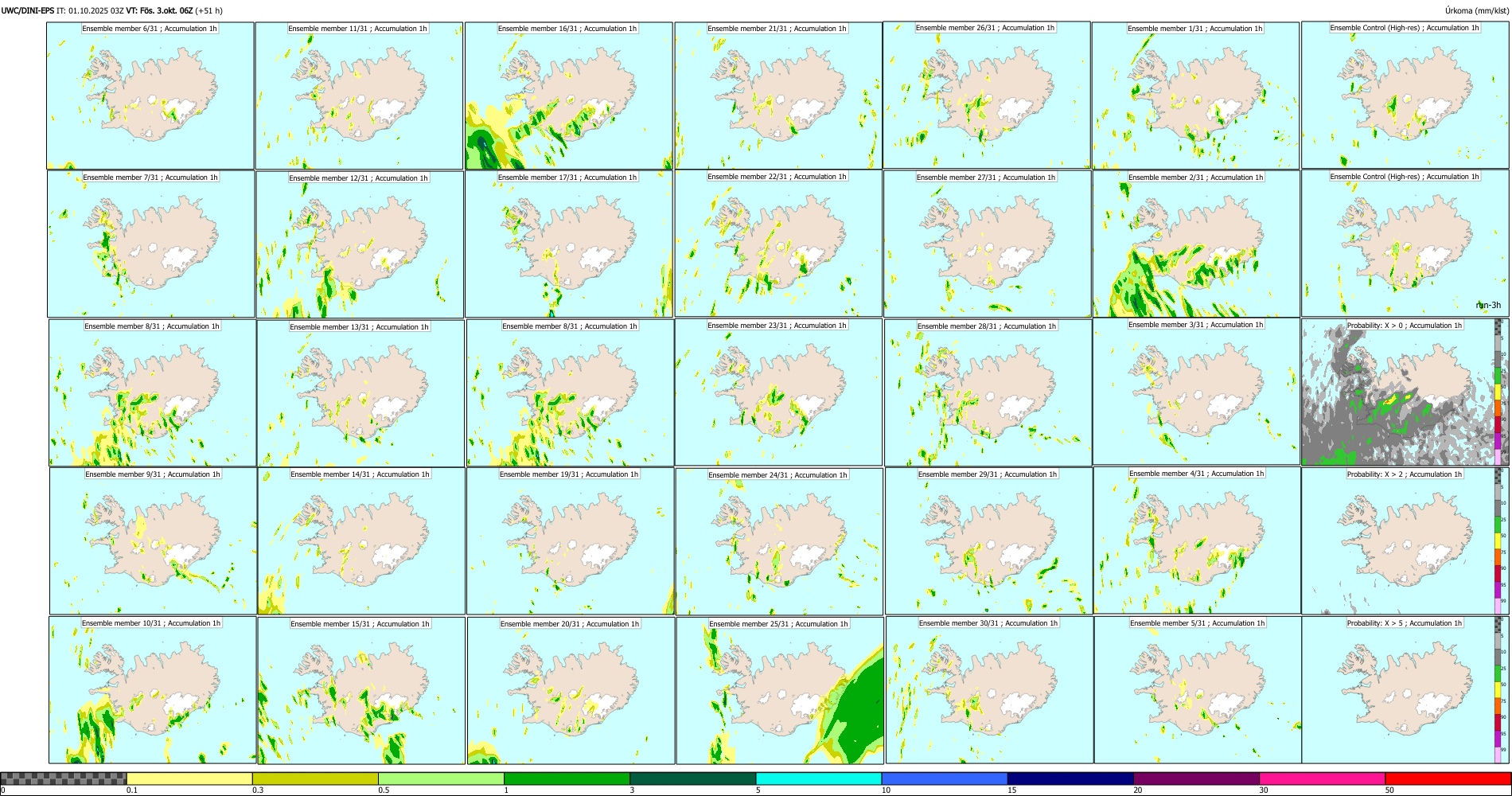Open the Ensemble member 24/31 map

[x=779, y=542]
